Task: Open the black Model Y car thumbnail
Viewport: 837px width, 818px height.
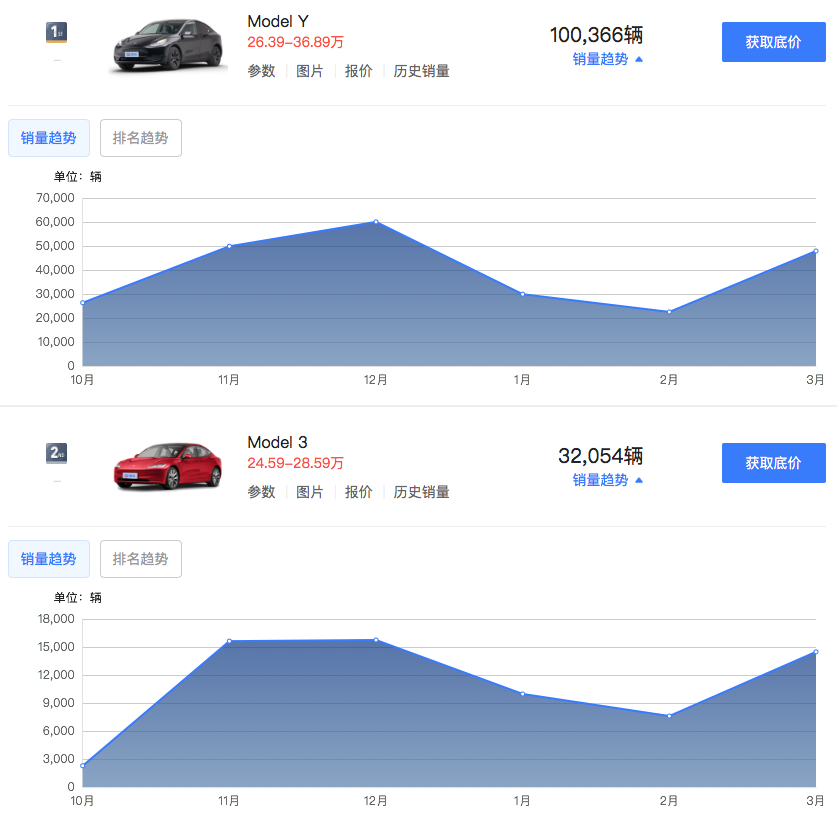Action: 168,45
